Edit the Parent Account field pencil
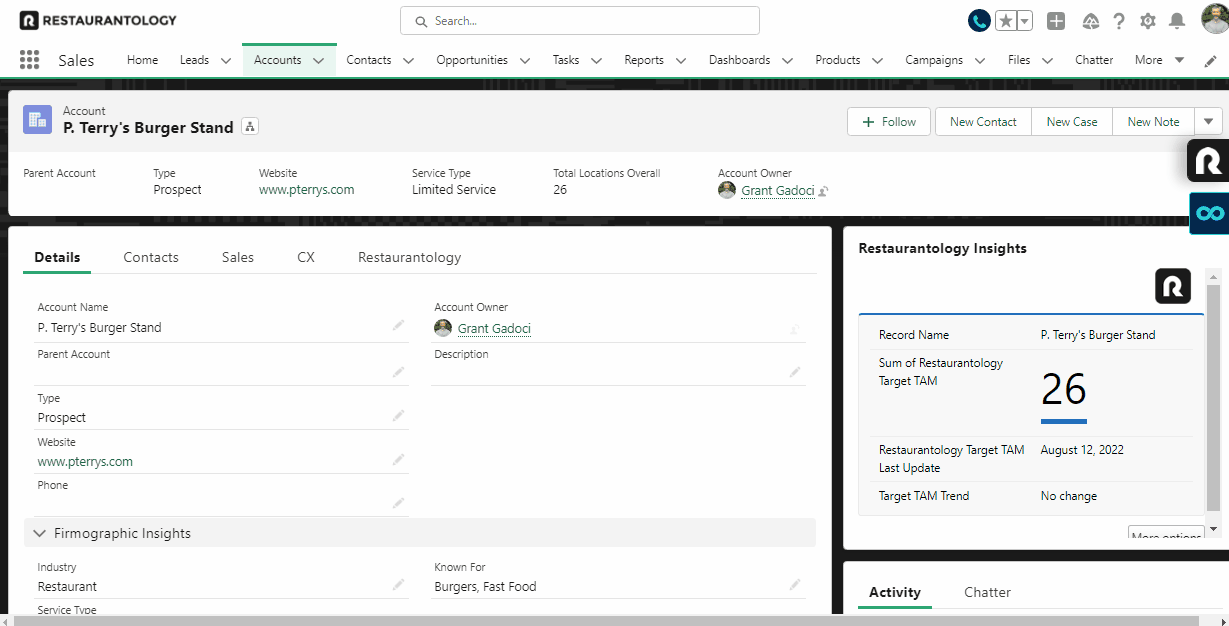This screenshot has height=626, width=1229. [x=399, y=372]
